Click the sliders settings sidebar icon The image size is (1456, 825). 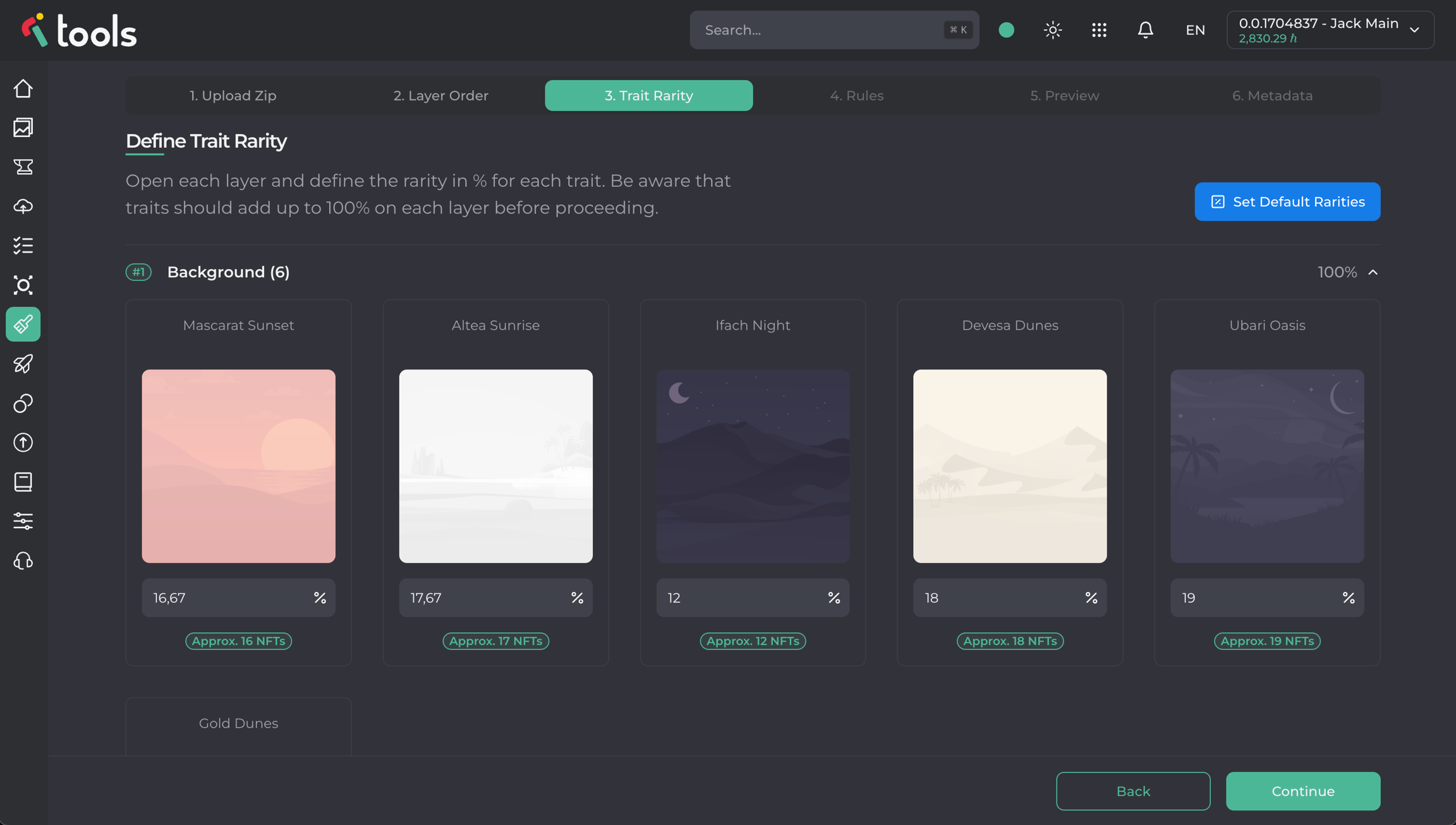point(23,521)
